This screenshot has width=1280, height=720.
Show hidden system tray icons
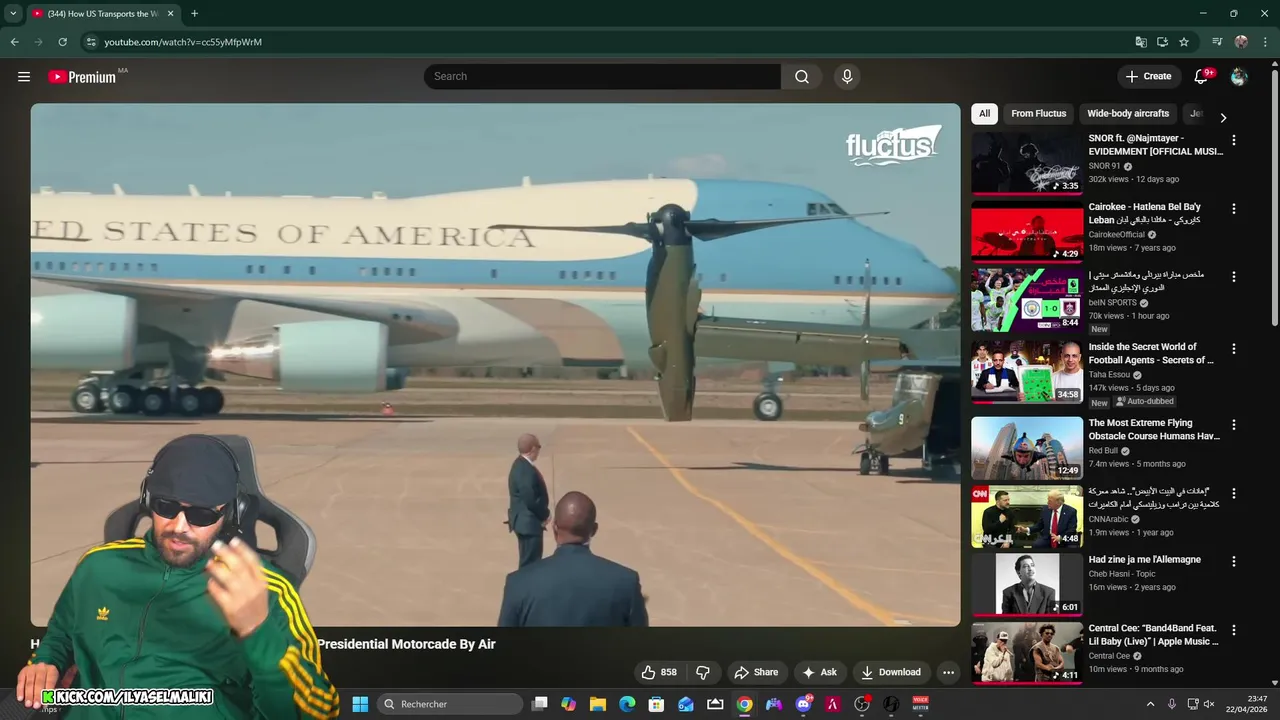point(1150,704)
